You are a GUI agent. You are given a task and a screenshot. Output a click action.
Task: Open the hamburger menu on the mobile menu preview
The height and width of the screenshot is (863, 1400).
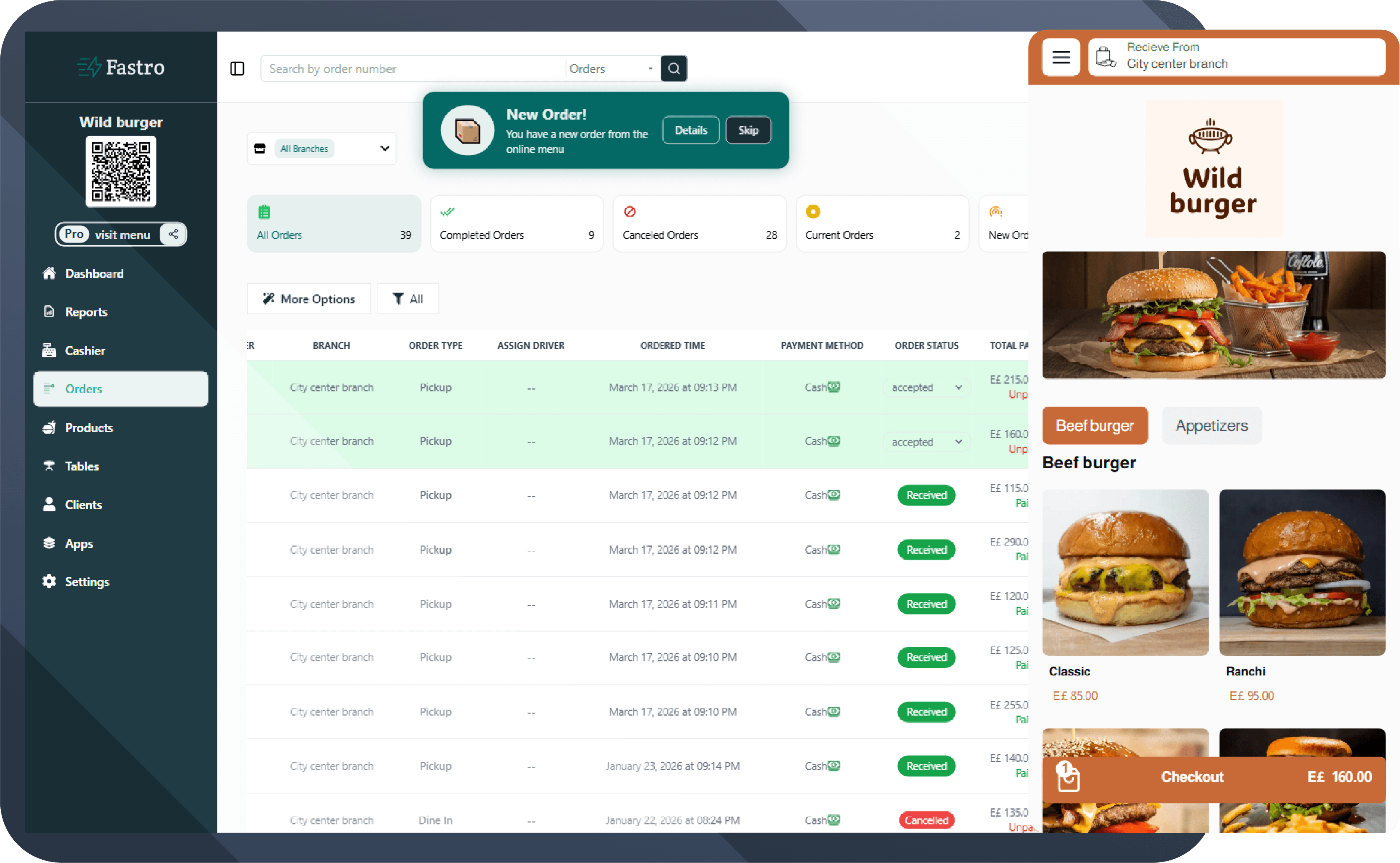pos(1061,57)
